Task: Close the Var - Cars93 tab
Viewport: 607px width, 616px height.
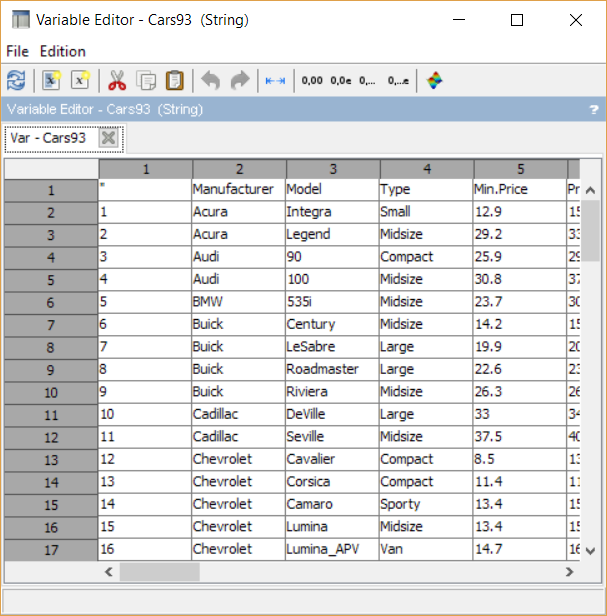Action: tap(108, 138)
